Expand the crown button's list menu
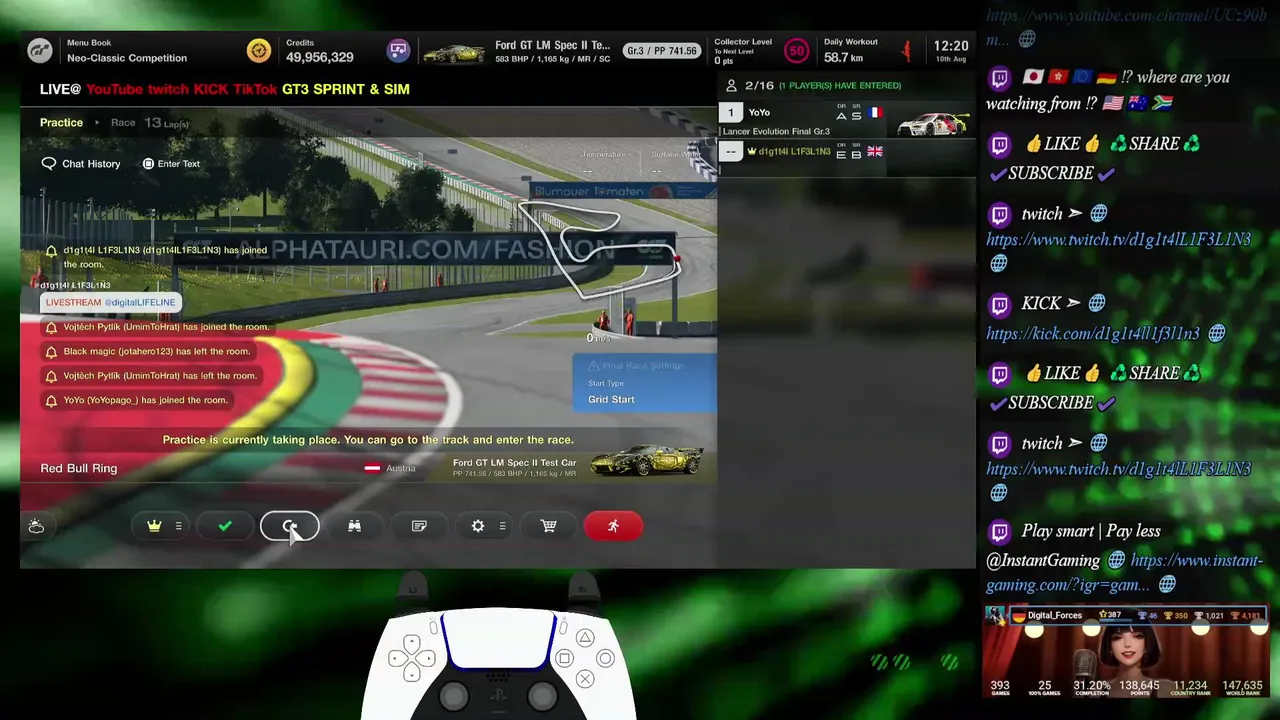 pyautogui.click(x=179, y=526)
